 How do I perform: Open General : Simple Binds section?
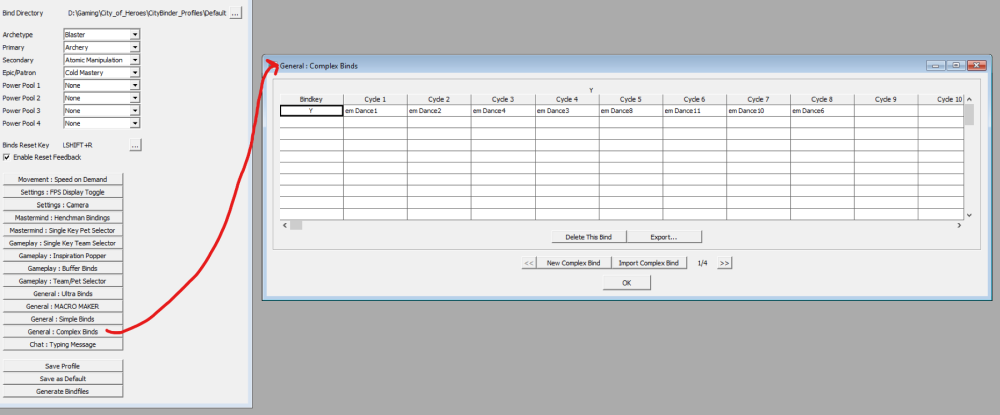click(62, 318)
